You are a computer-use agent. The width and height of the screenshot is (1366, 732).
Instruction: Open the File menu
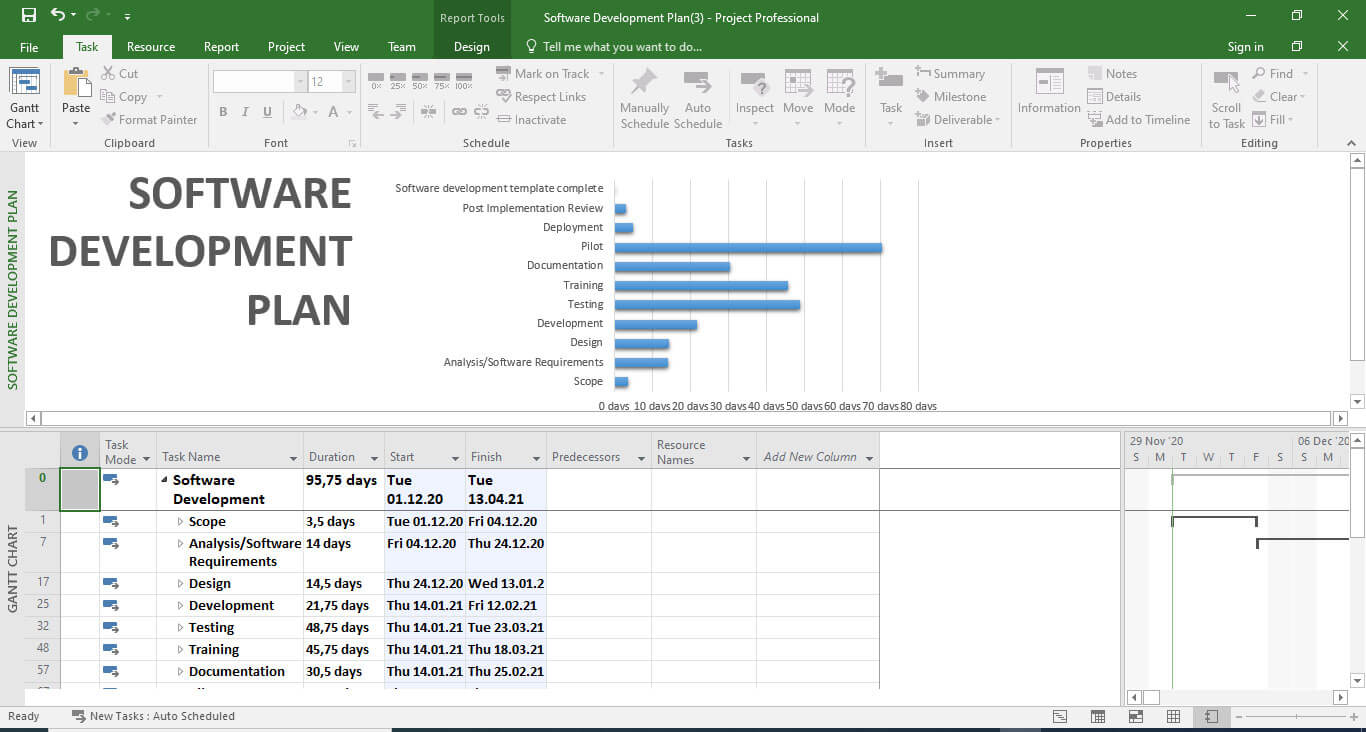click(29, 47)
